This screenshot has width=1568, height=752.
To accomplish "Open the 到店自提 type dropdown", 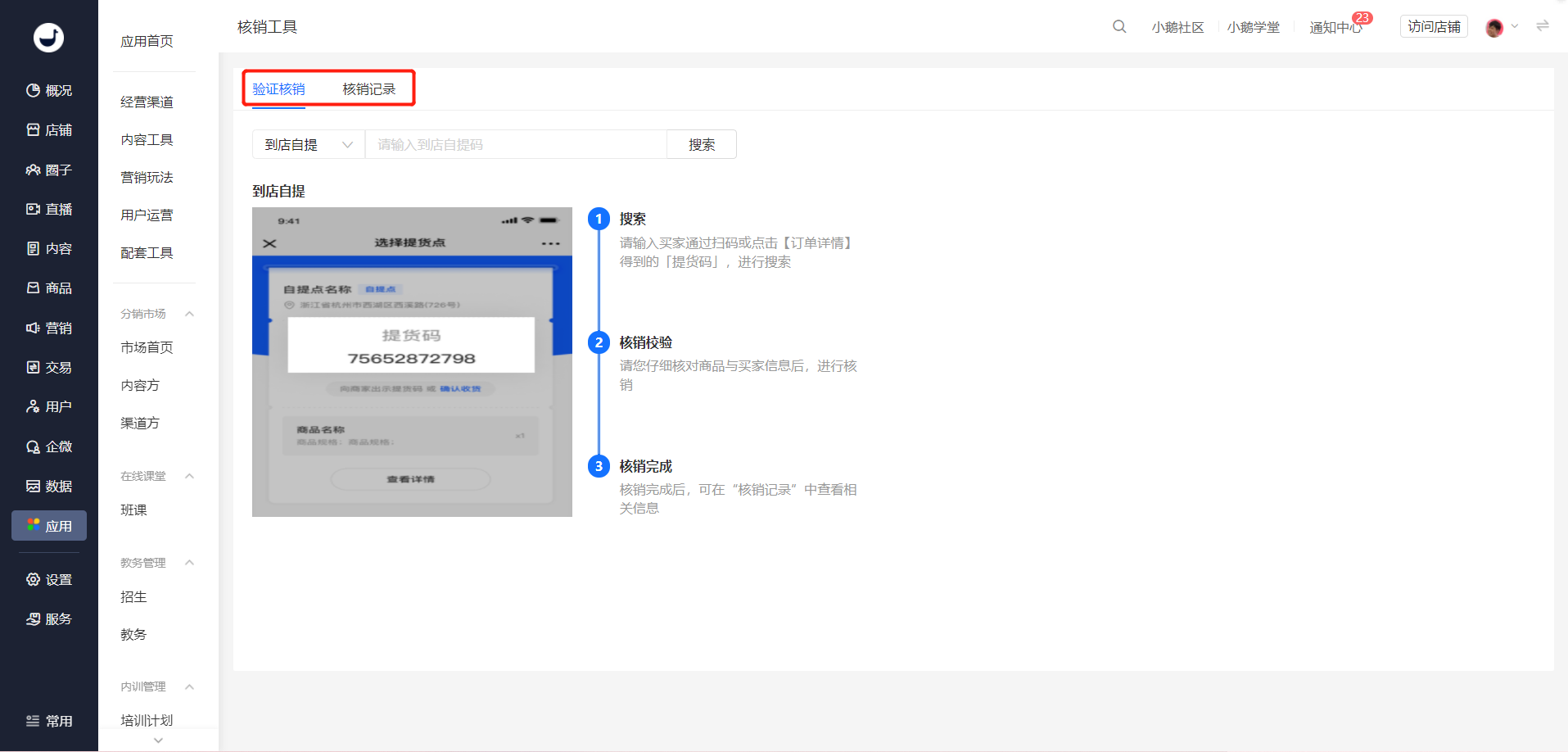I will click(309, 144).
